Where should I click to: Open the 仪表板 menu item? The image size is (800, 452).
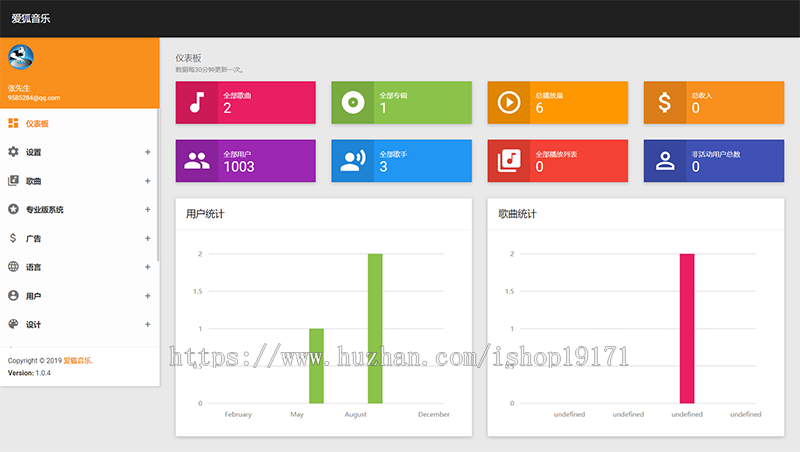click(x=79, y=123)
